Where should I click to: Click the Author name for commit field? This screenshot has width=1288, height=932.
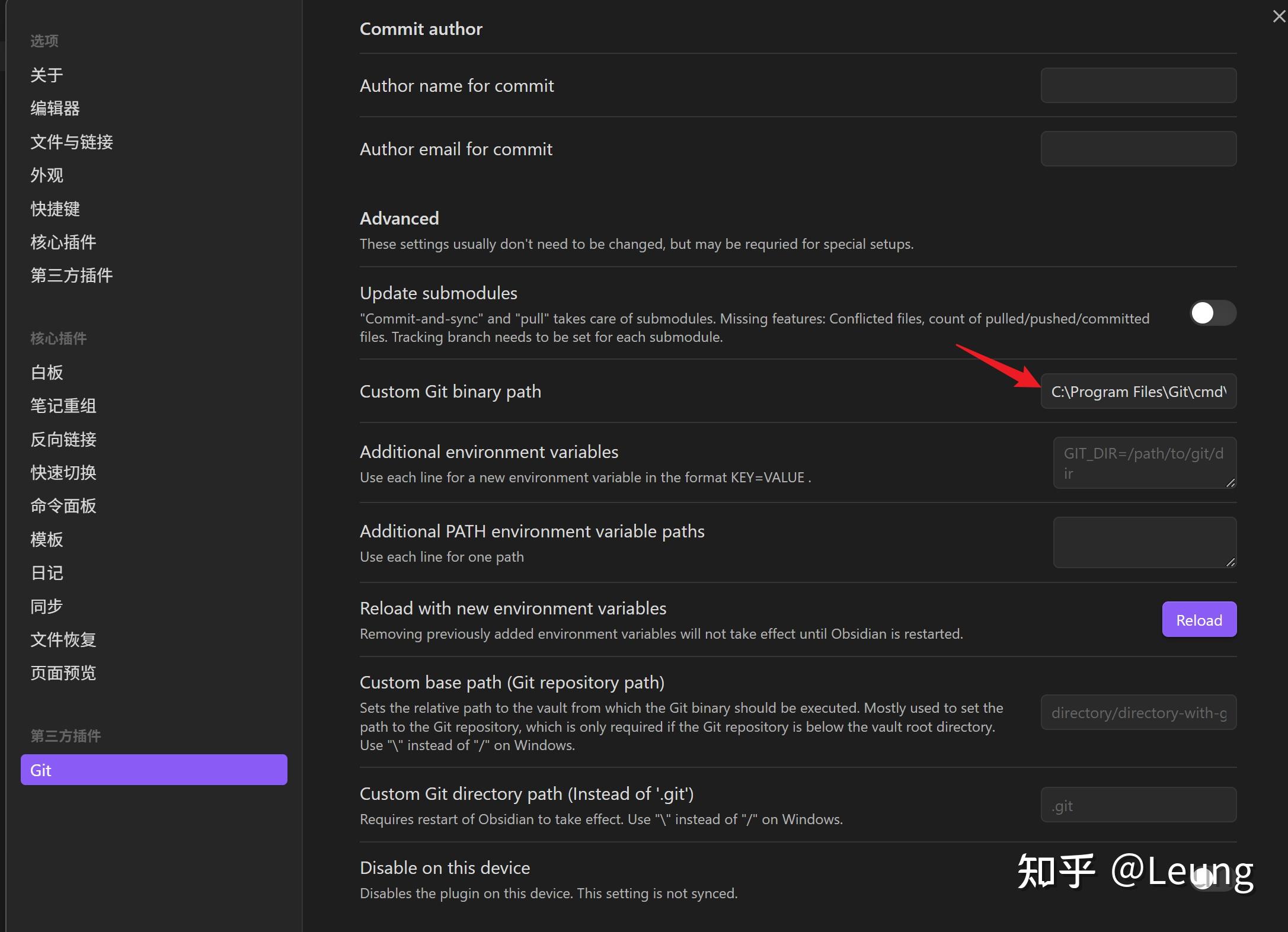(x=1138, y=85)
